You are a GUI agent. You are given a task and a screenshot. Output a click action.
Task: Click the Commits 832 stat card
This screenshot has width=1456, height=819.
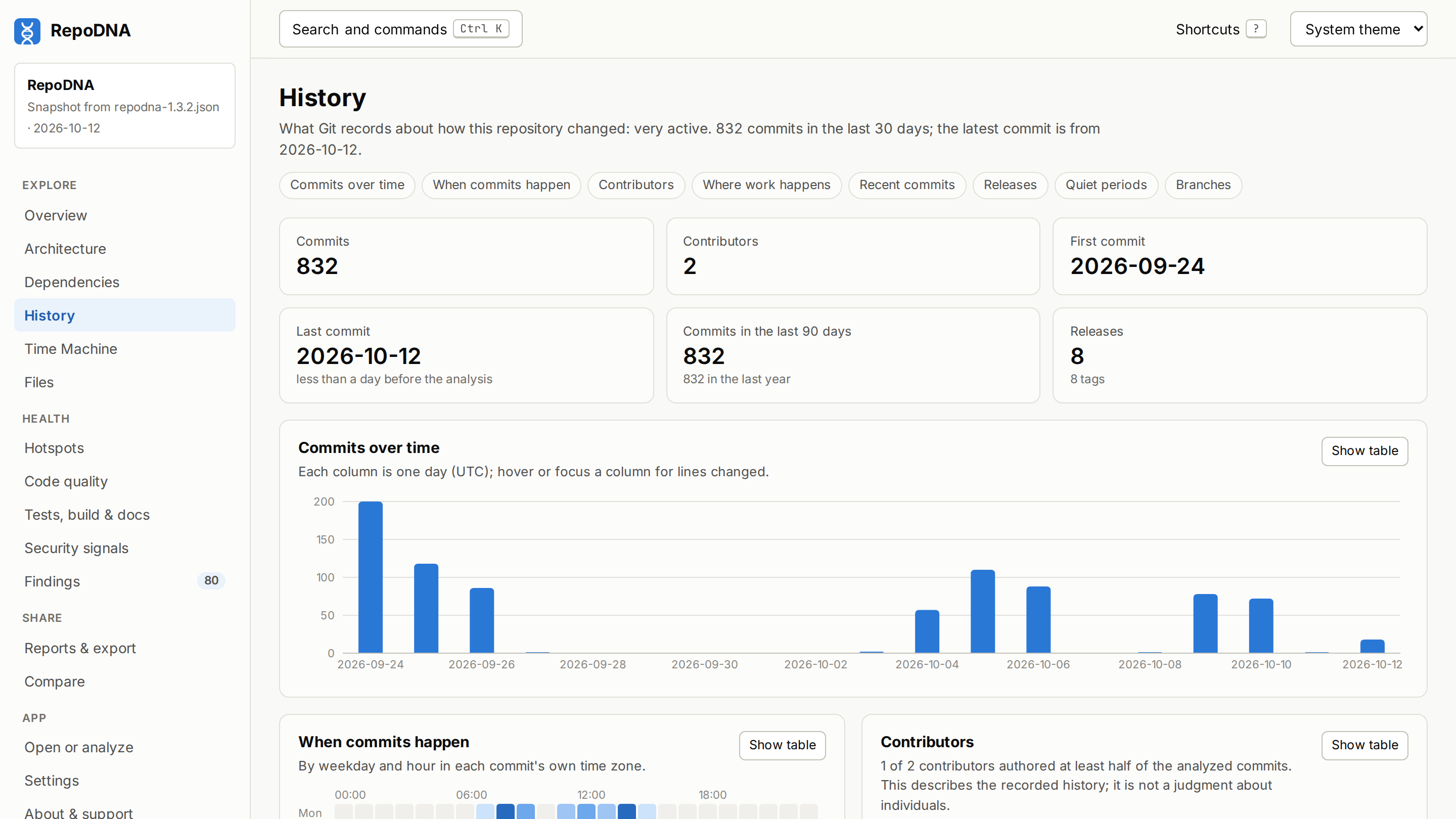pos(466,256)
